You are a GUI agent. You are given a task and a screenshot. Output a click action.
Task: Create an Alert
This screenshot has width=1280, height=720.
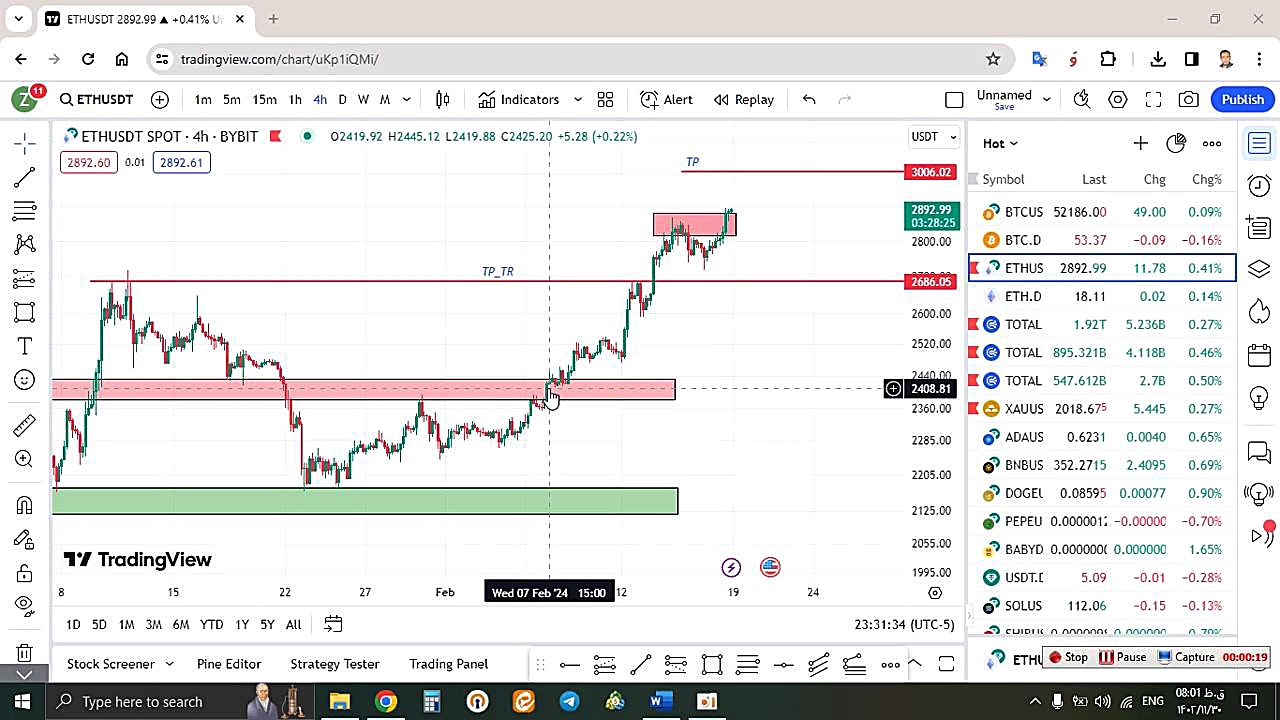[x=667, y=99]
